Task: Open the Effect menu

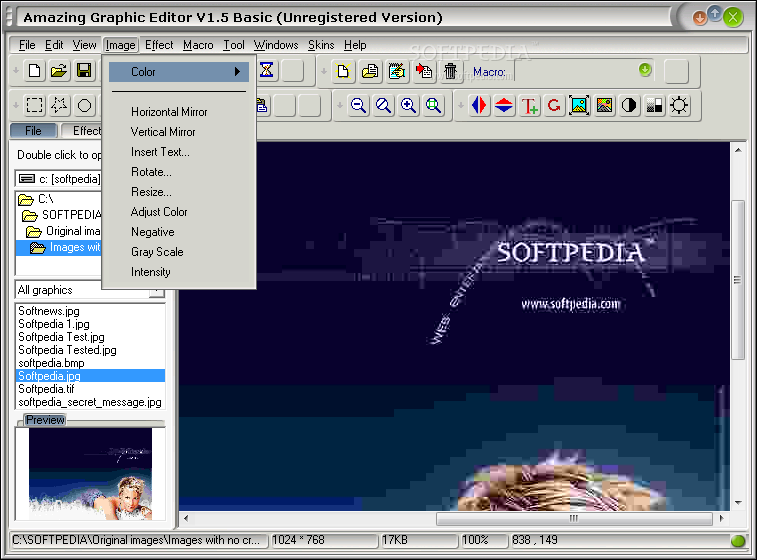Action: 159,45
